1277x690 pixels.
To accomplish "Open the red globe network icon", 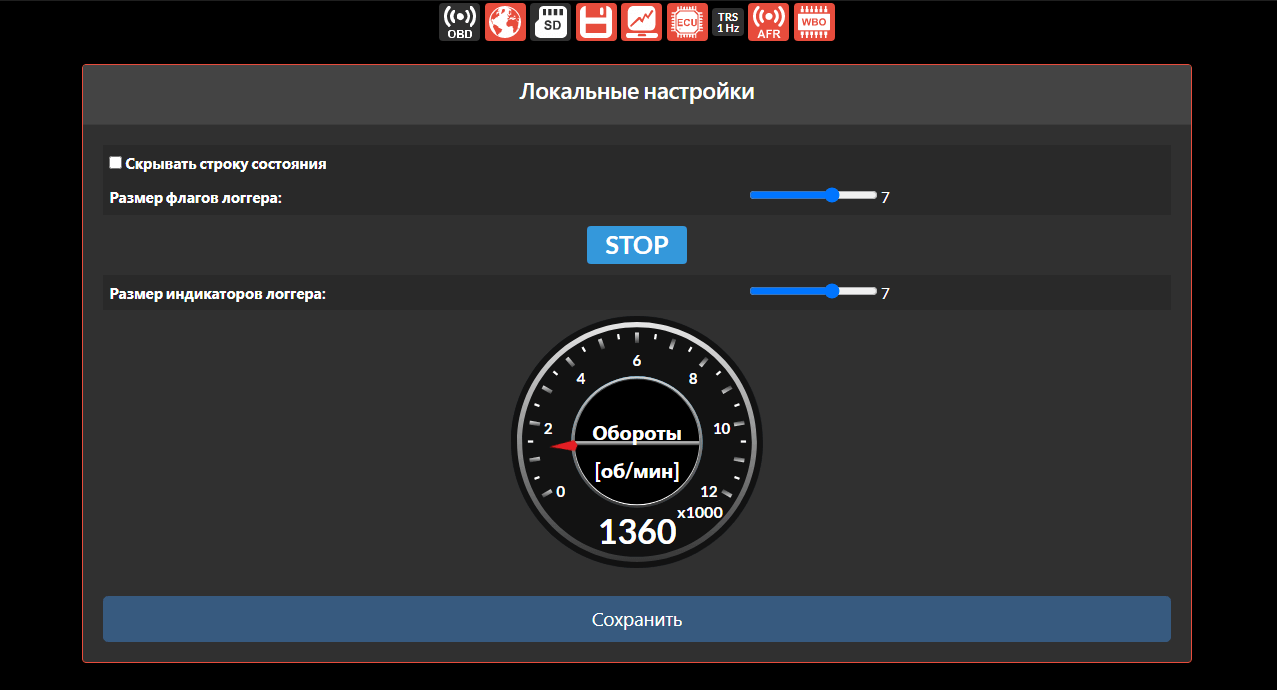I will click(x=505, y=22).
